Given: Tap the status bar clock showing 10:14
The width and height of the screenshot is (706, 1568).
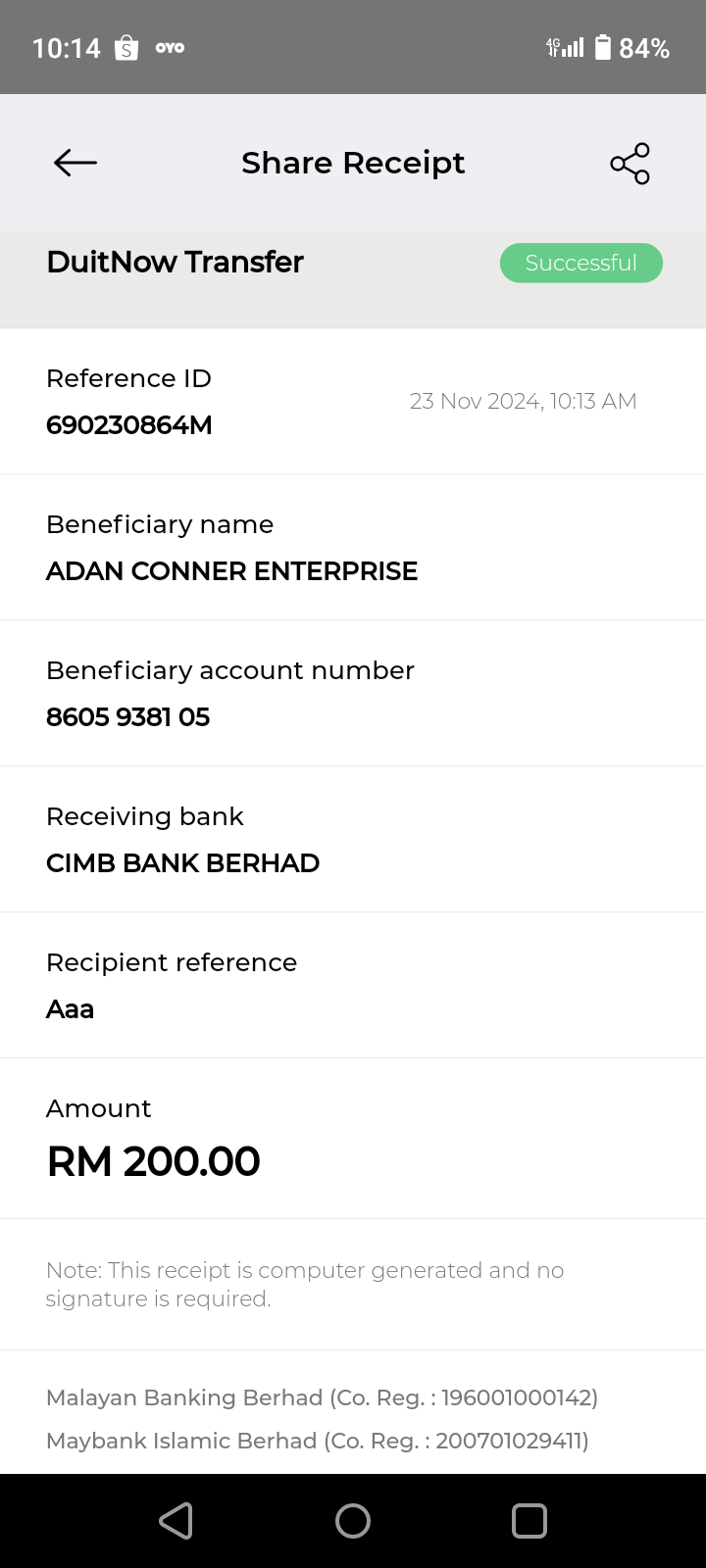Looking at the screenshot, I should (67, 48).
